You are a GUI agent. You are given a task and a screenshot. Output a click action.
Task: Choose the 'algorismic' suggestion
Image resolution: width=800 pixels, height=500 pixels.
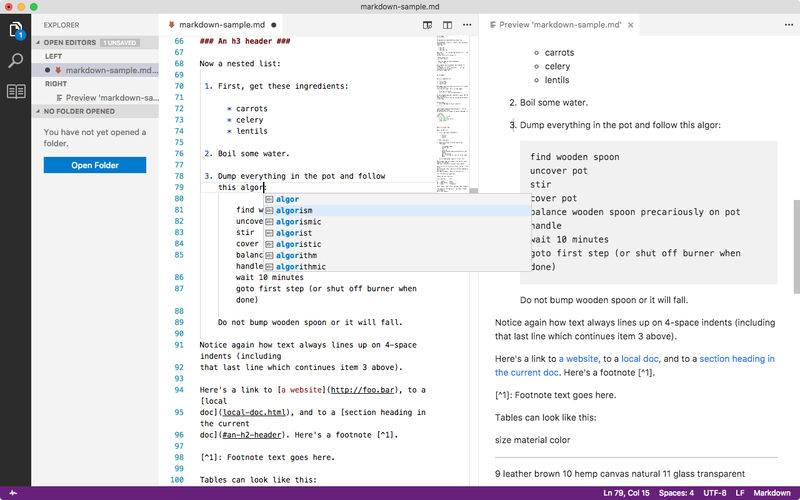point(397,221)
